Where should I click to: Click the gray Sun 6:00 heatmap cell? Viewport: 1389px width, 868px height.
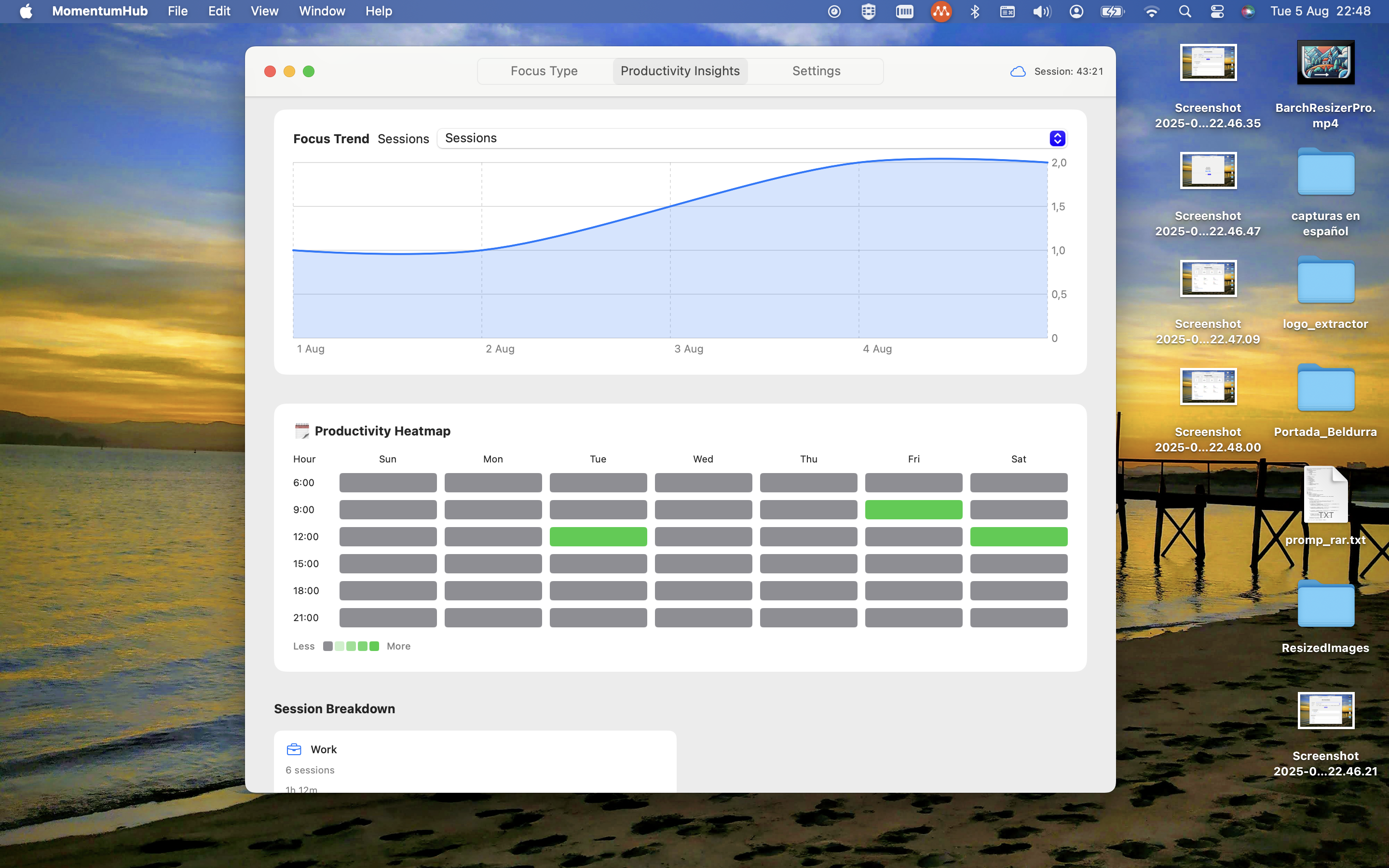388,482
